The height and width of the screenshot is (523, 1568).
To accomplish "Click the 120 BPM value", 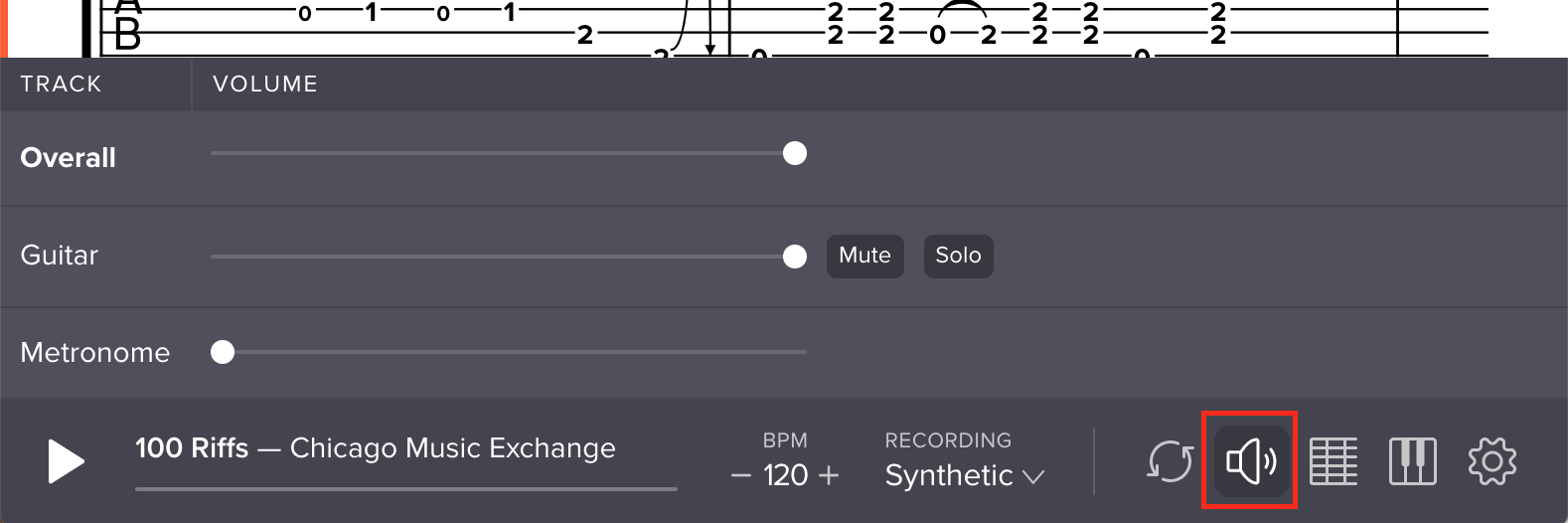I will click(x=785, y=476).
